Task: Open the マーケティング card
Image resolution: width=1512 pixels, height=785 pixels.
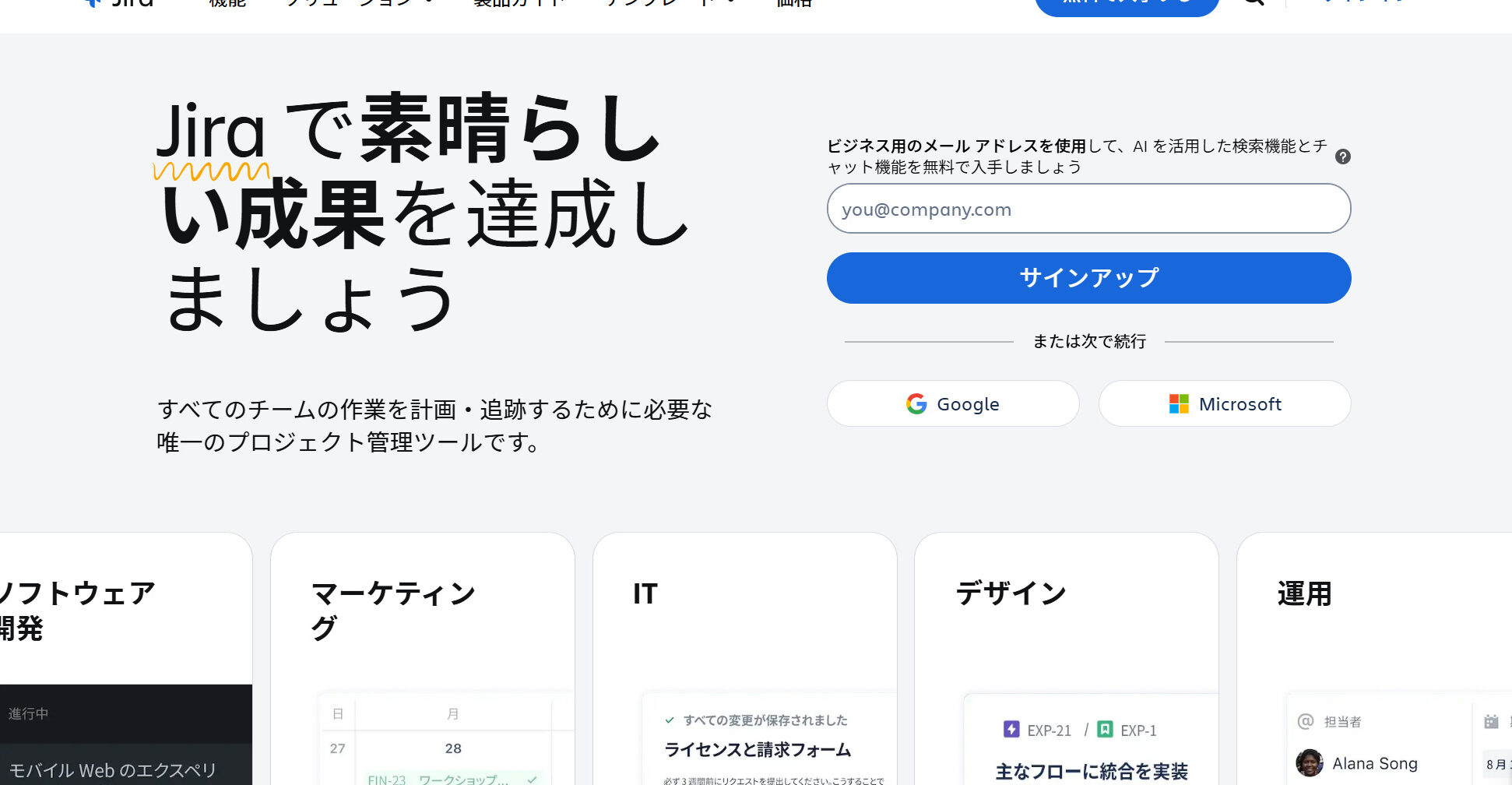Action: coord(423,659)
